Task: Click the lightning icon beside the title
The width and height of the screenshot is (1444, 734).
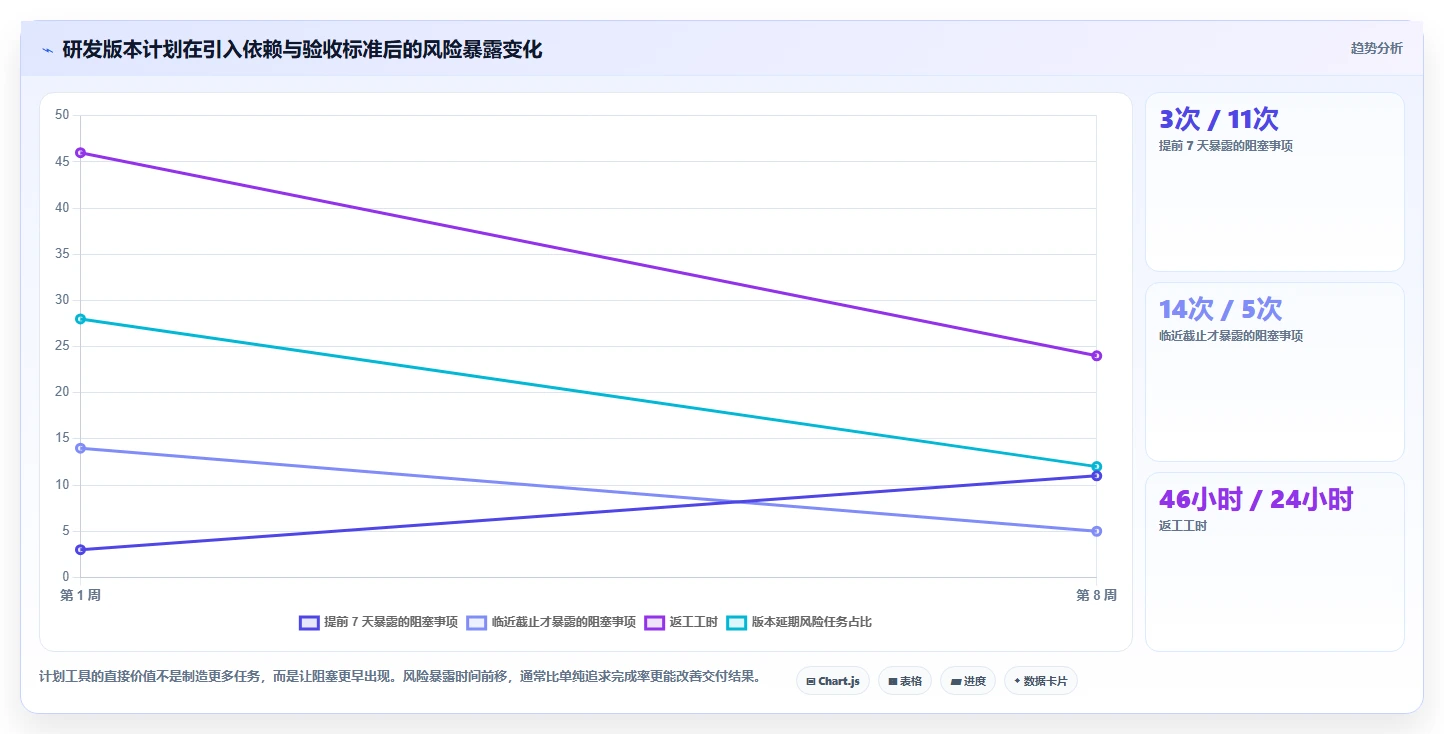Action: (x=47, y=50)
